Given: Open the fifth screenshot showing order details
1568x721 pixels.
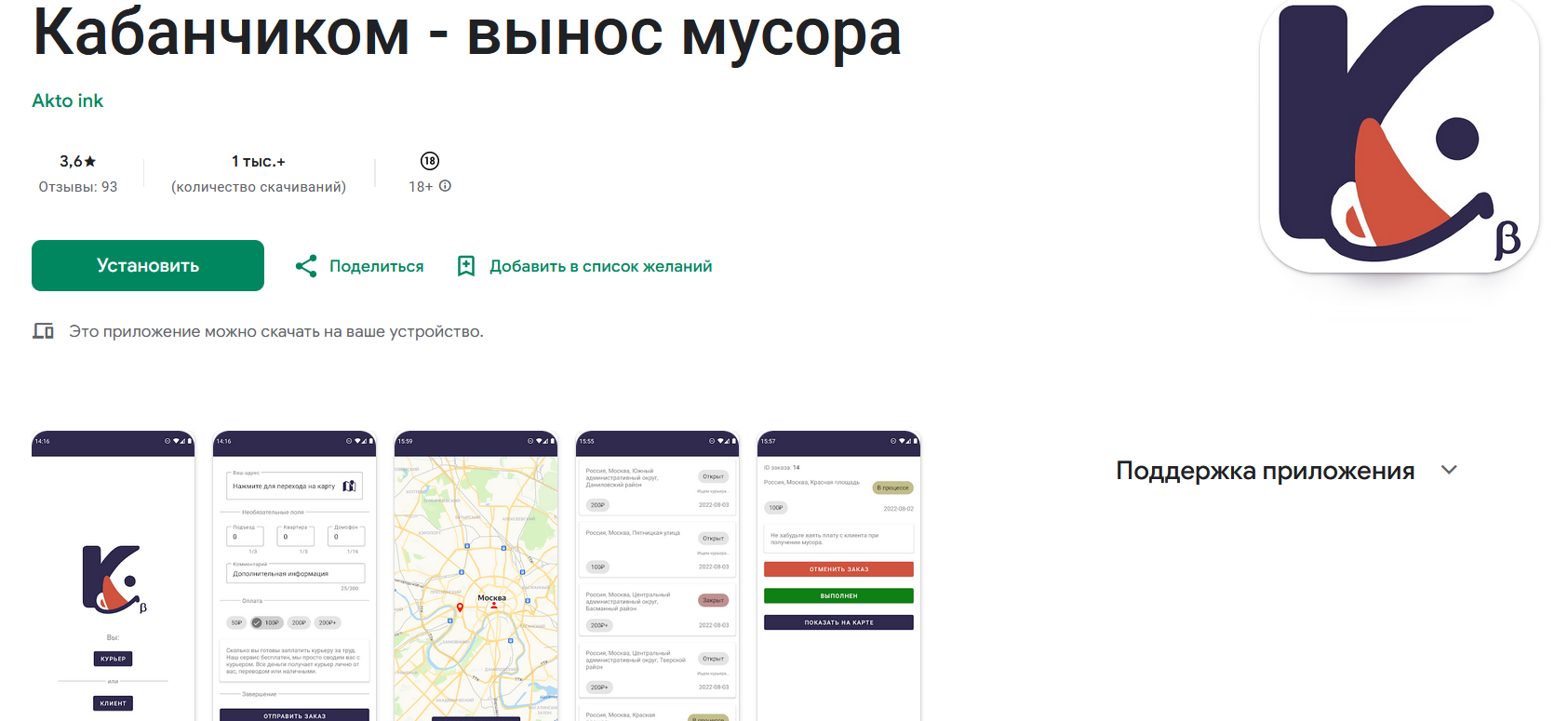Looking at the screenshot, I should pos(839,576).
